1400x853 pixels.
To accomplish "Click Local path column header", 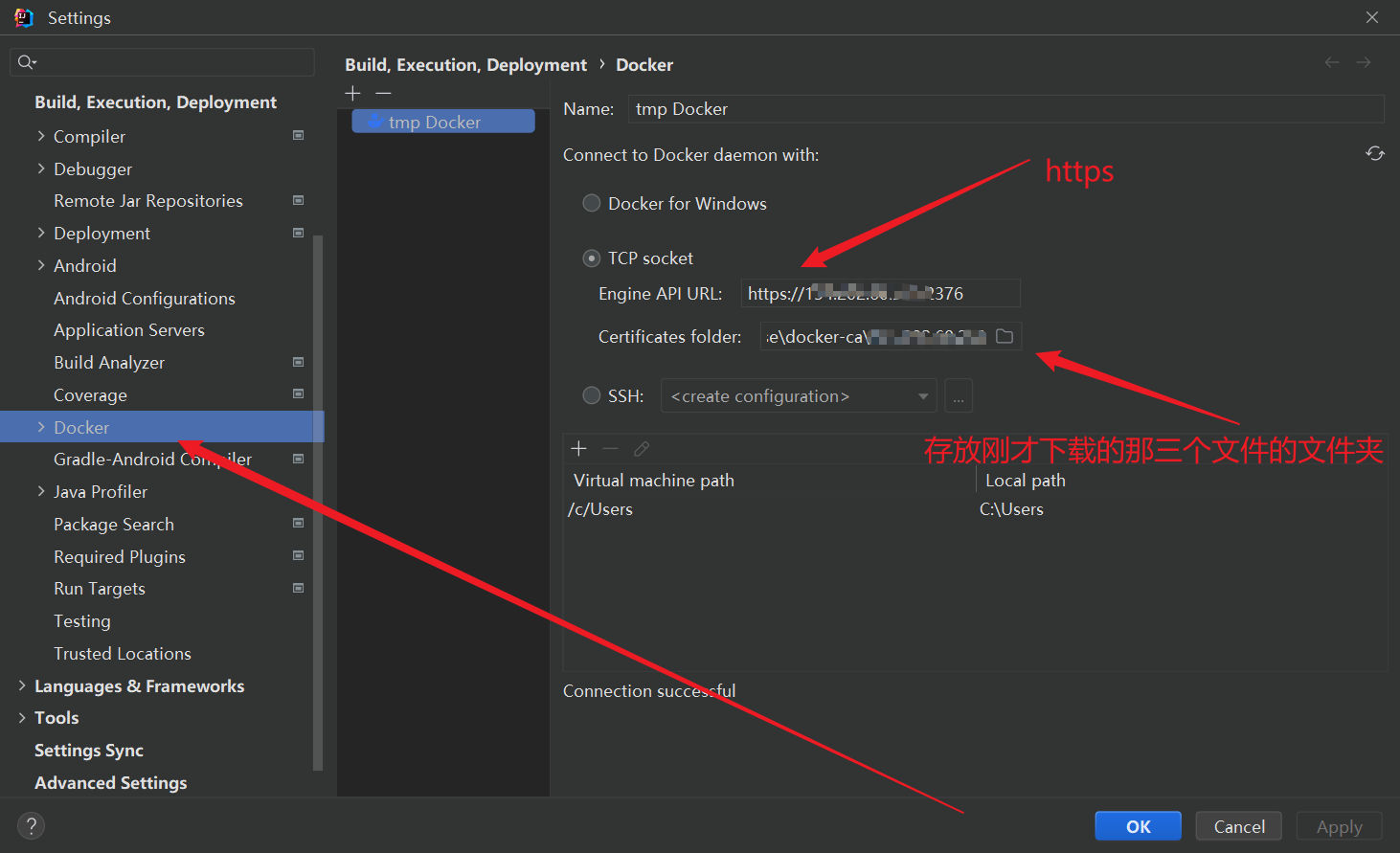I will (1026, 480).
